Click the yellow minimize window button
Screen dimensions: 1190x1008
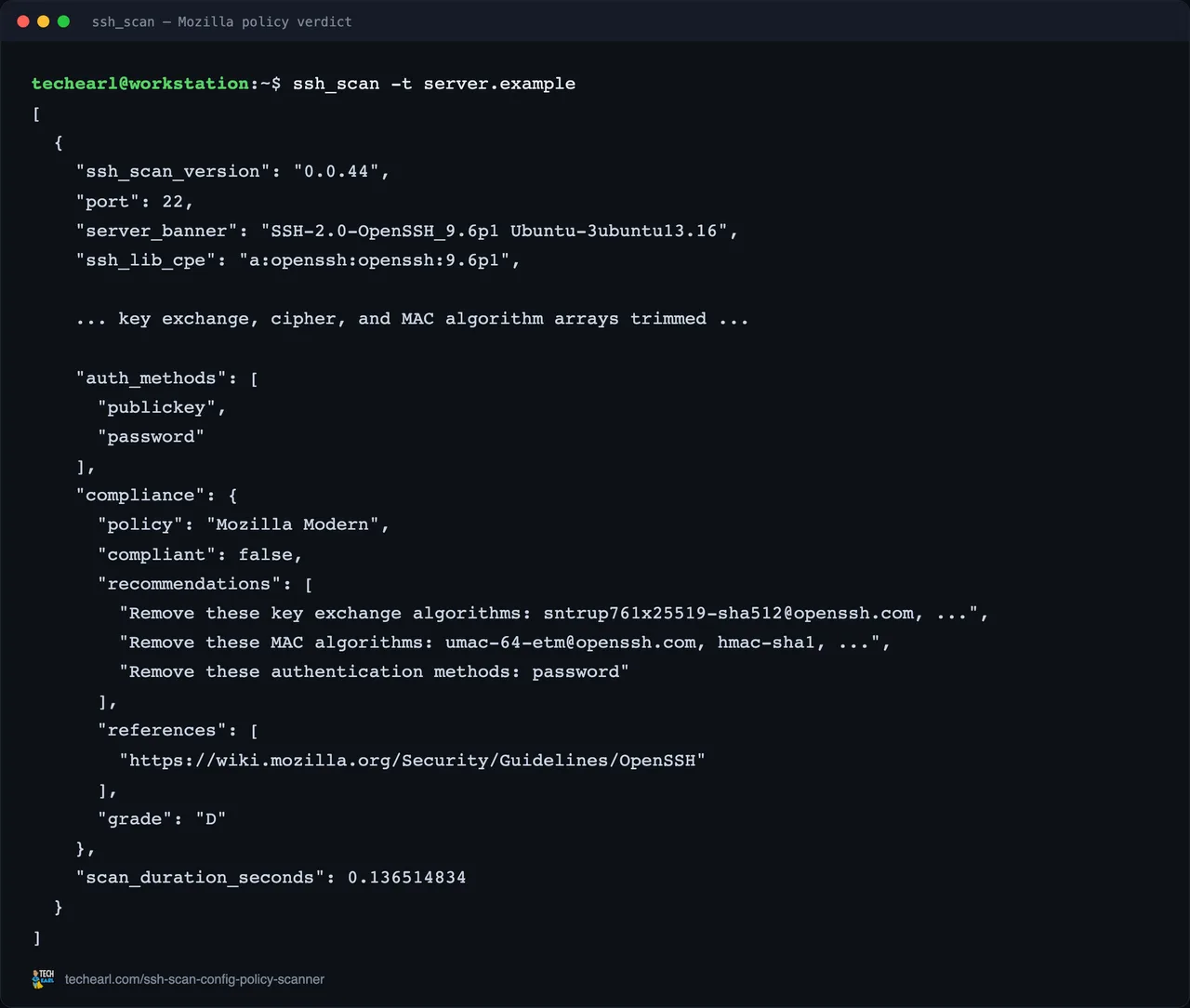43,21
